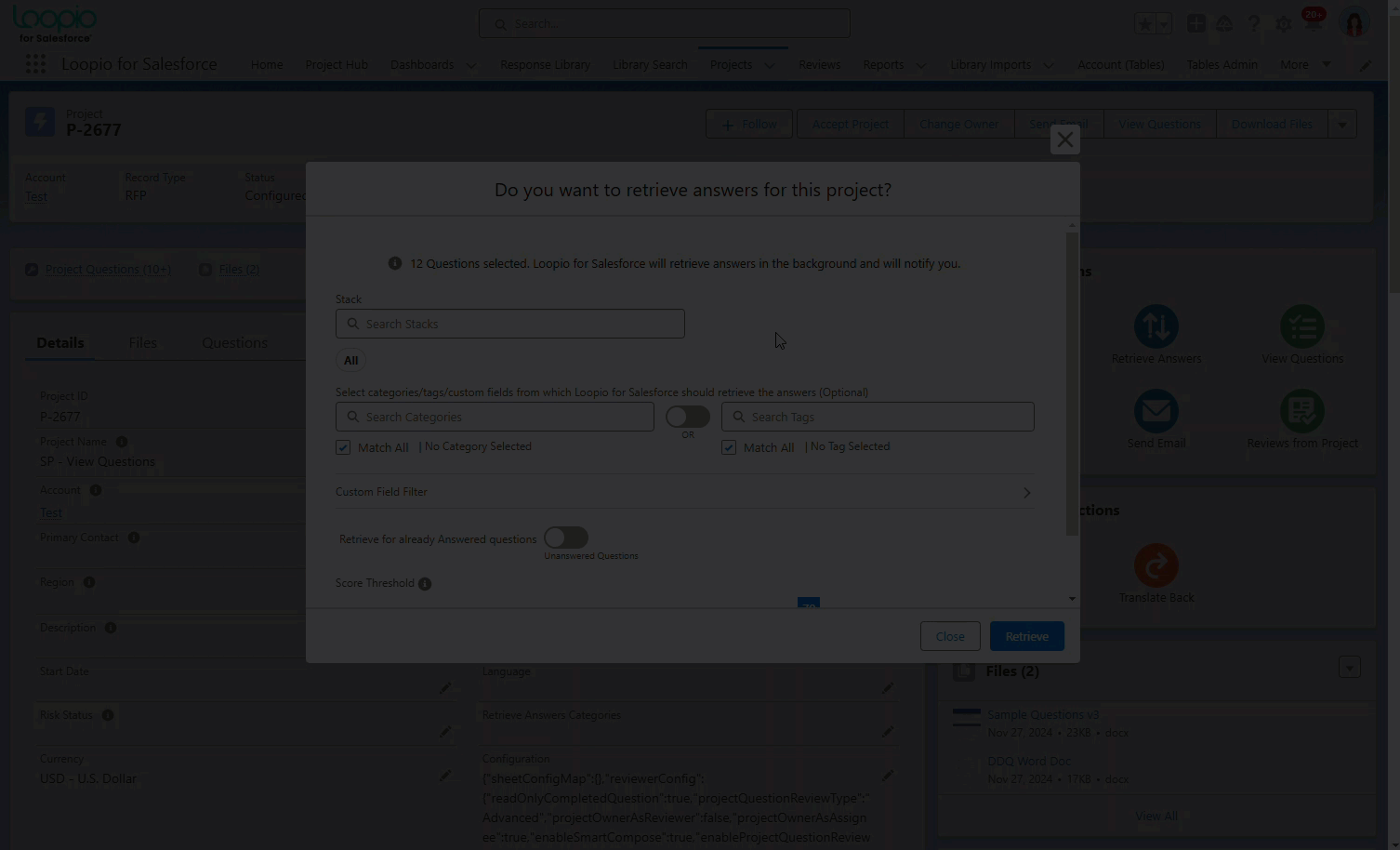The width and height of the screenshot is (1400, 850).
Task: Open the Trailhead guidance icon
Action: (x=1224, y=24)
